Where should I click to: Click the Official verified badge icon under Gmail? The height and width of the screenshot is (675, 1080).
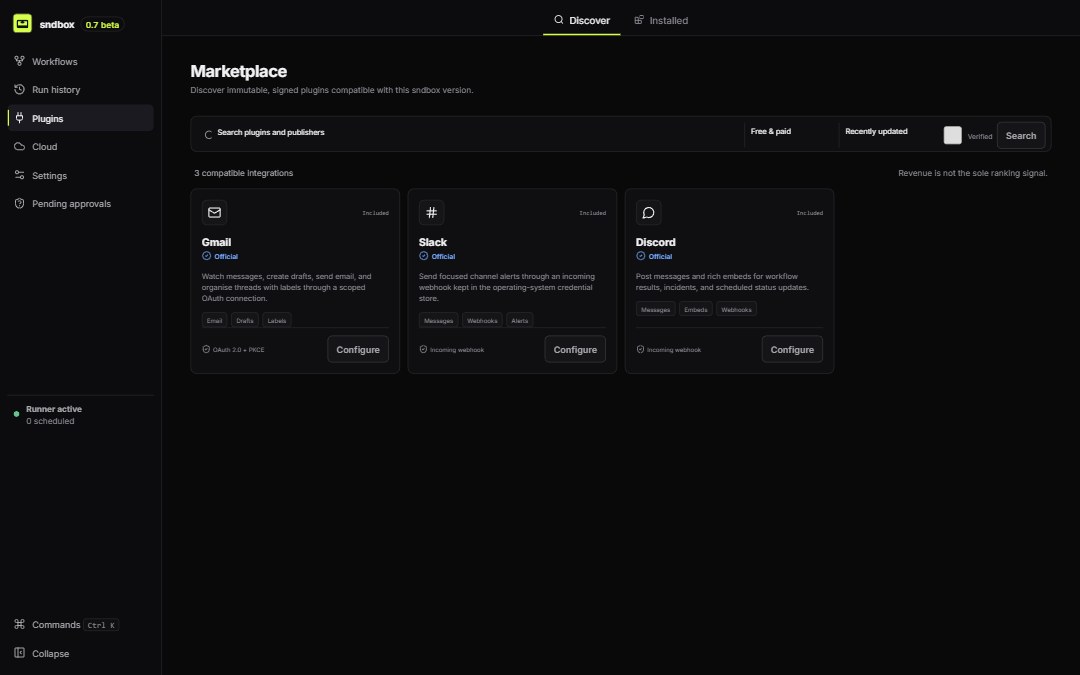[x=206, y=256]
